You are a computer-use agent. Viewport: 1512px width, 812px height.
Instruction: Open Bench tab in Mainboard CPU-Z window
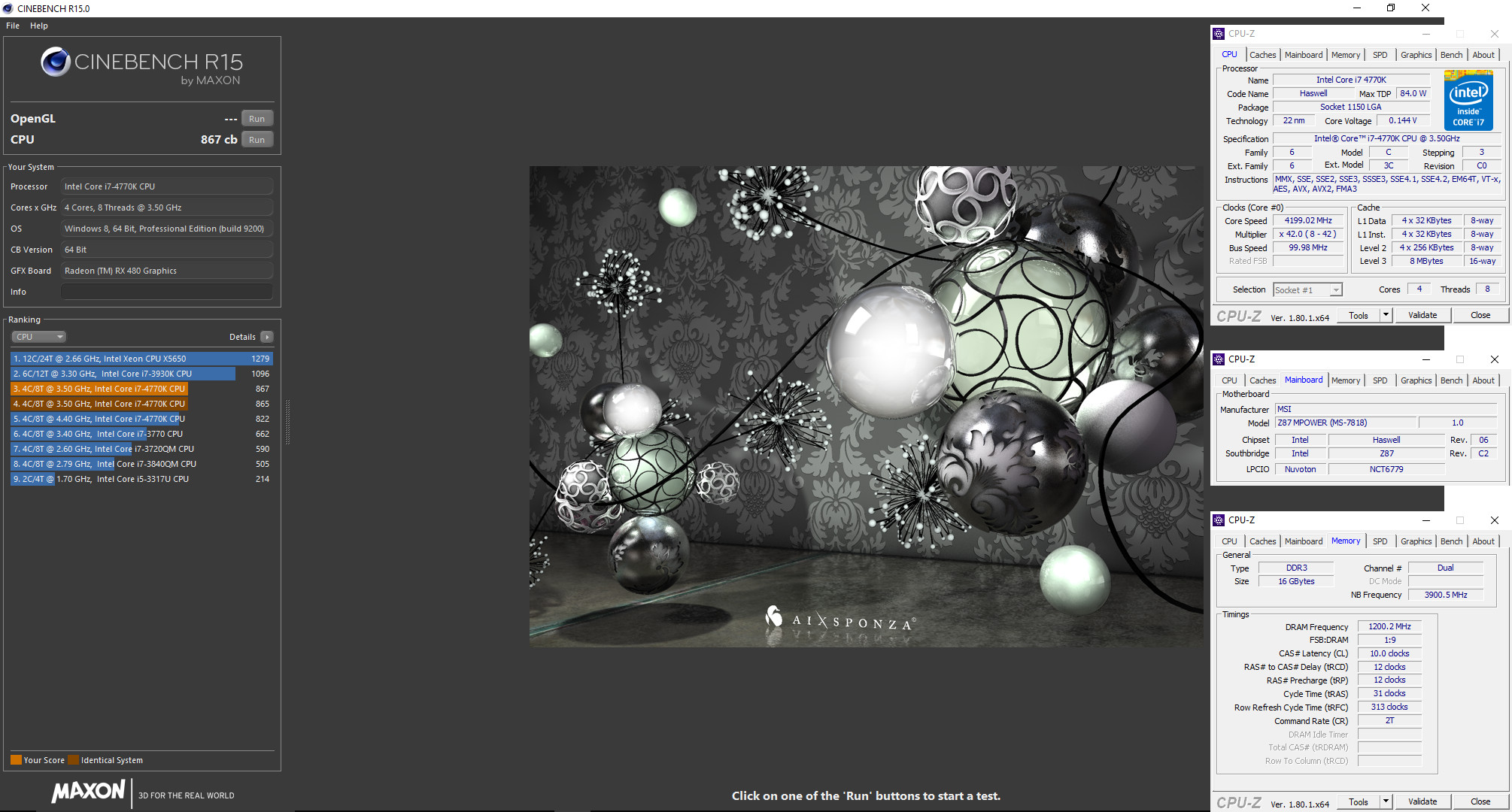tap(1451, 380)
